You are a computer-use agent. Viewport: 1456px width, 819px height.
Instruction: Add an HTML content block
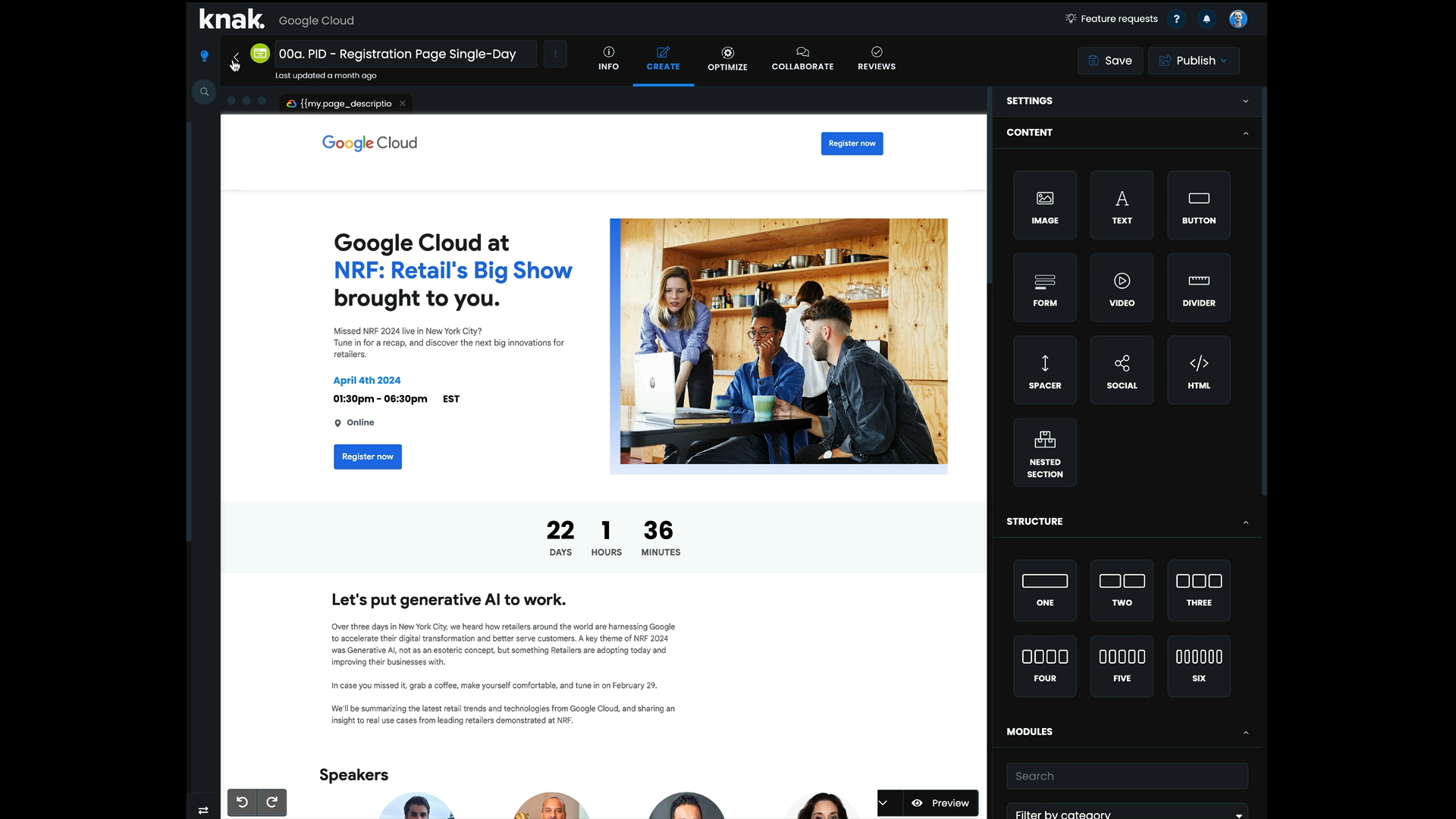[1199, 370]
